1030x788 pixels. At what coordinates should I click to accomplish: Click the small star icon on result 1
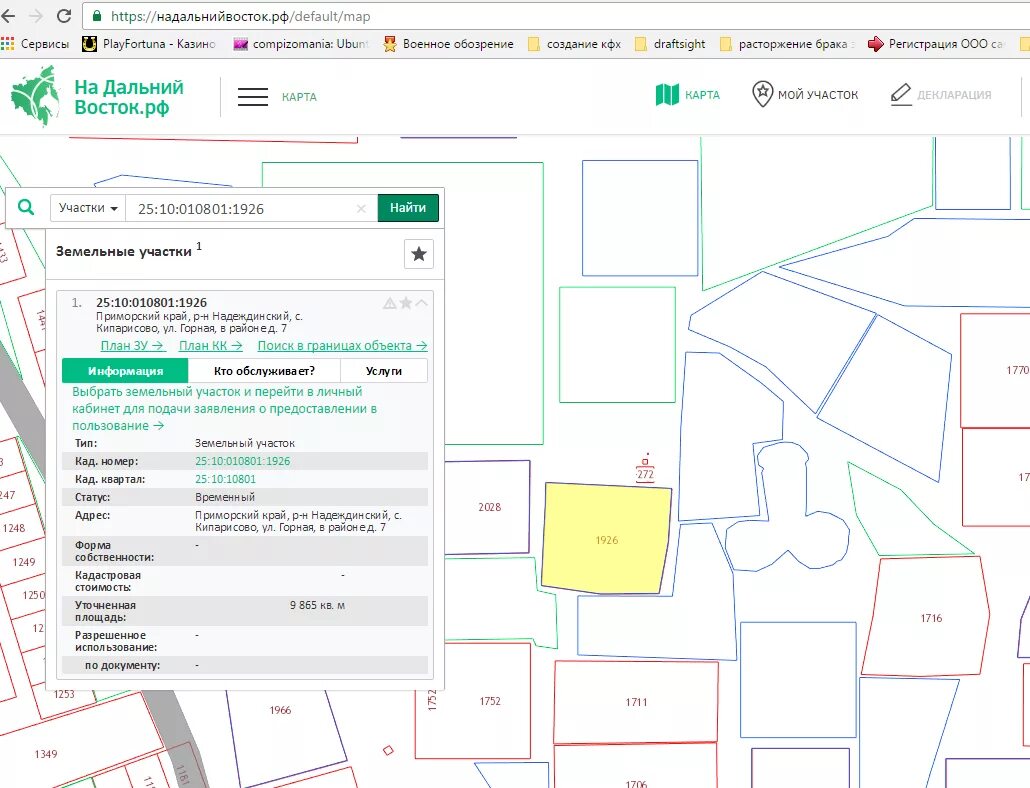pos(406,303)
